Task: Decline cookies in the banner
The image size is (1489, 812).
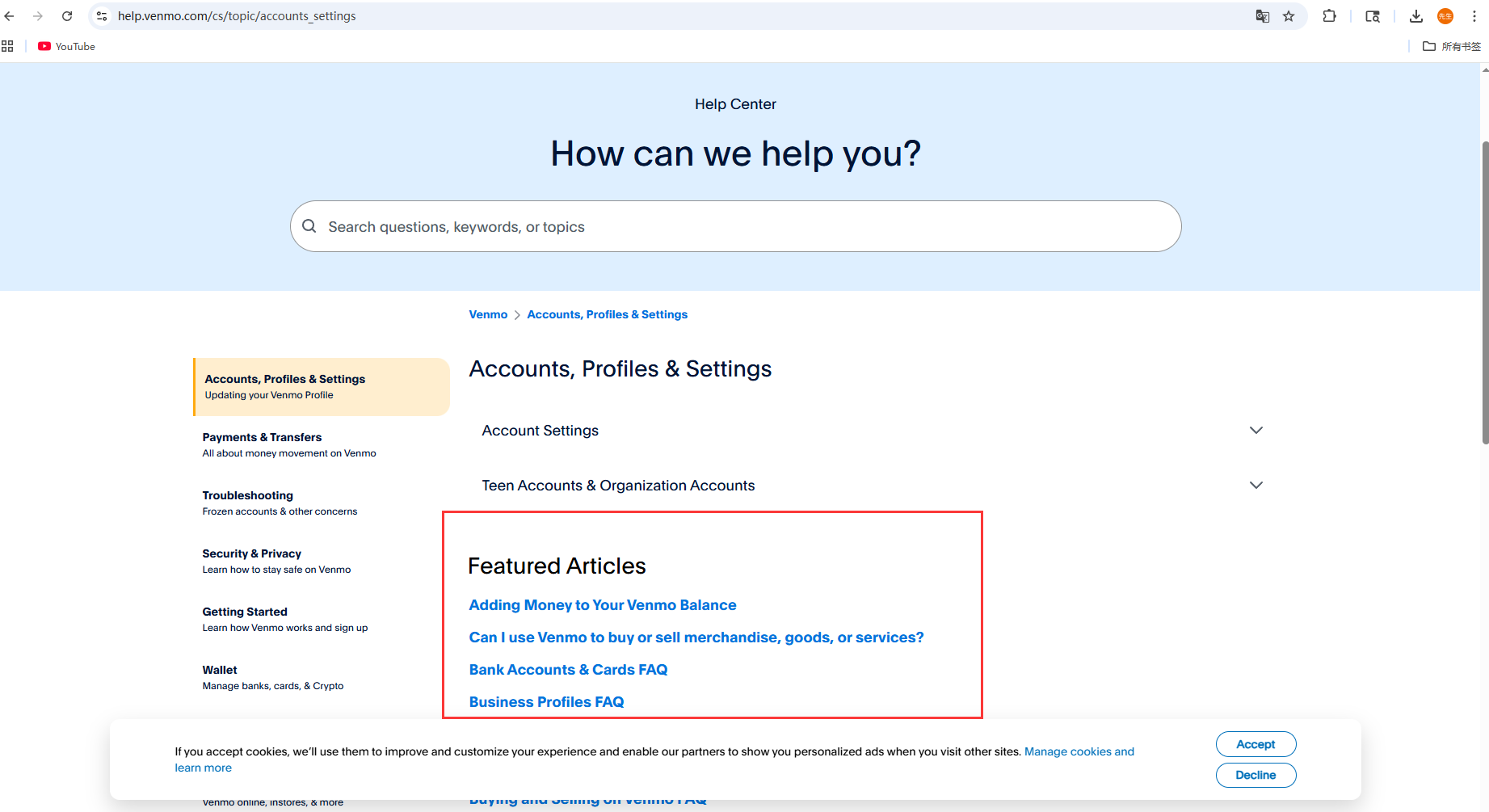Action: click(1256, 775)
